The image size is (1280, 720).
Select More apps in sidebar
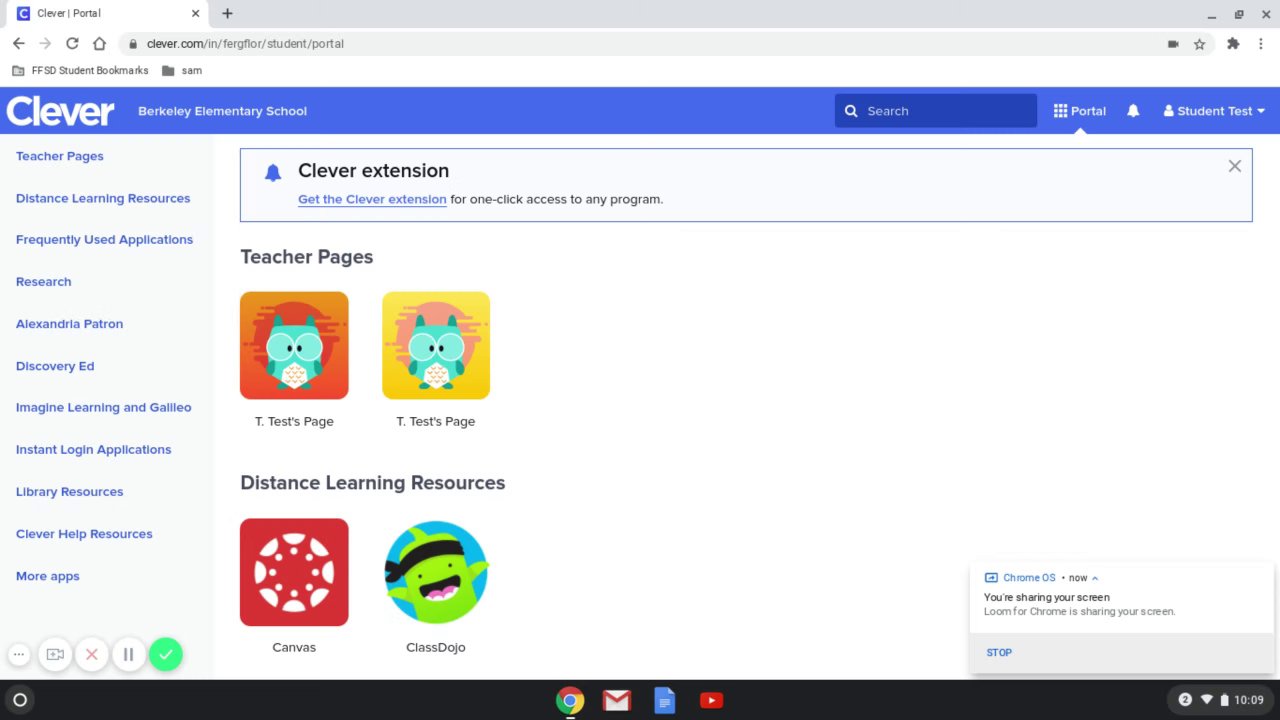(47, 576)
